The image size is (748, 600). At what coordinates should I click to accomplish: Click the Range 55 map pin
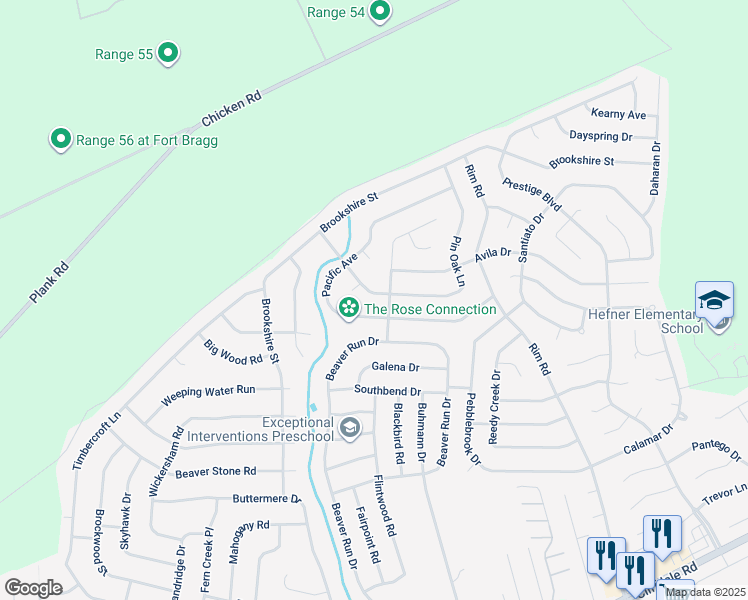point(168,53)
